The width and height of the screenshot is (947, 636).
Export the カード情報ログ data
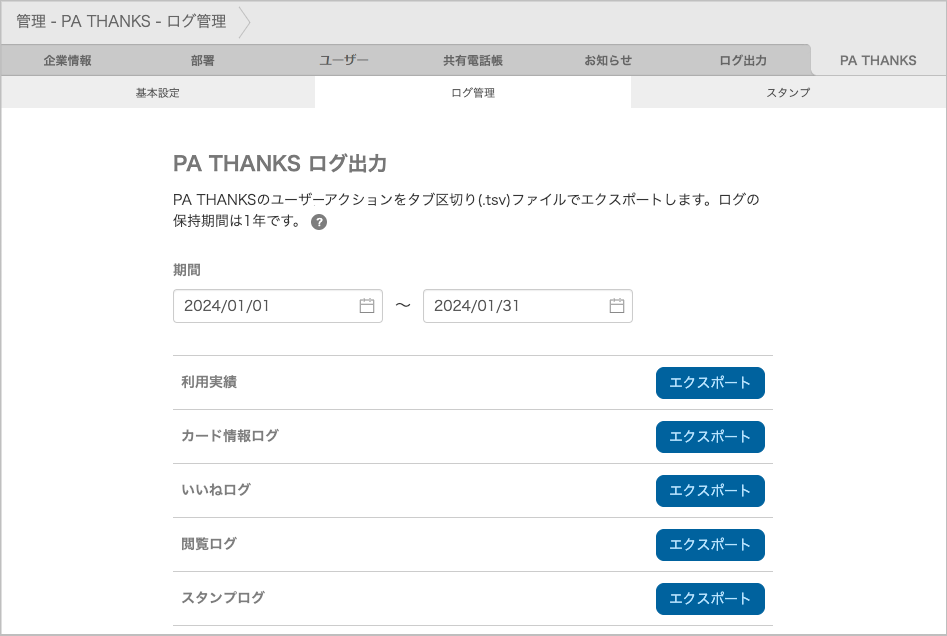point(710,437)
